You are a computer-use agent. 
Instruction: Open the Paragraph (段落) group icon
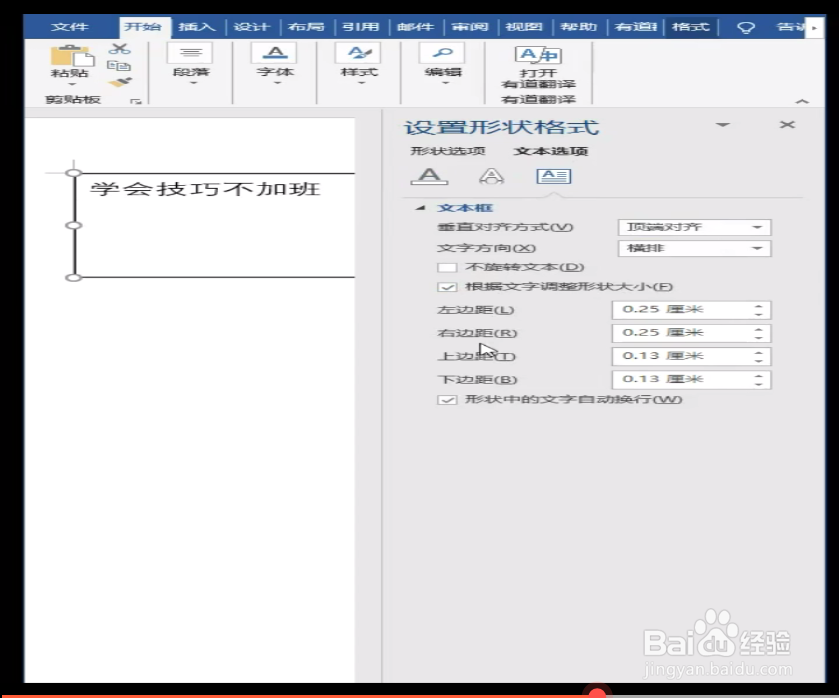(x=191, y=53)
